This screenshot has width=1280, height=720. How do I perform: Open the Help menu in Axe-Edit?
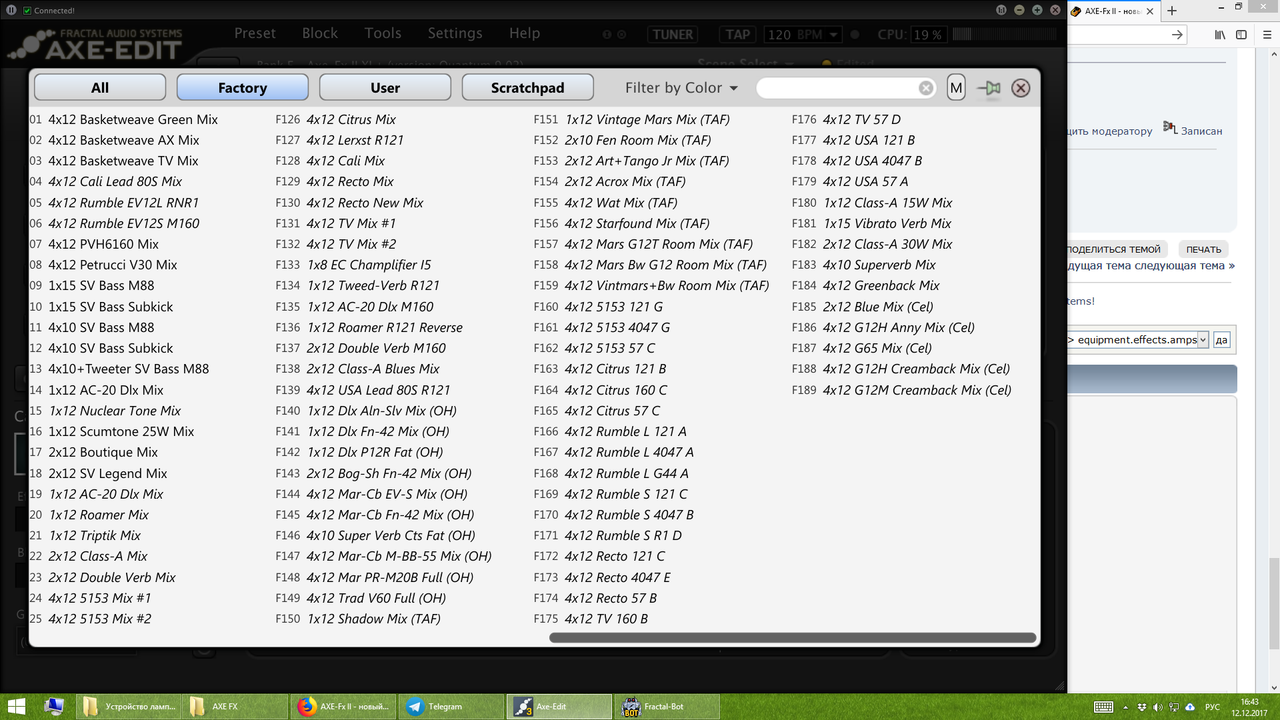coord(524,33)
